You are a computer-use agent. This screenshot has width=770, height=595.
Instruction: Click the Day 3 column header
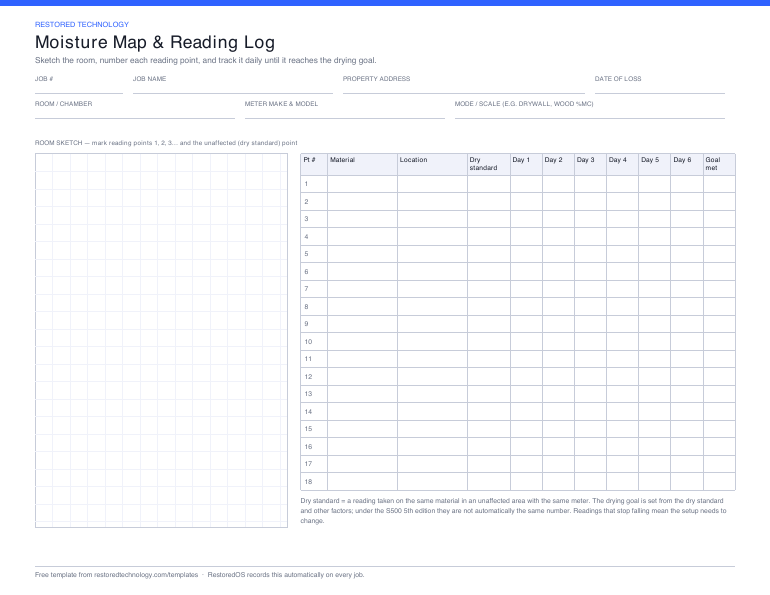[x=590, y=164]
